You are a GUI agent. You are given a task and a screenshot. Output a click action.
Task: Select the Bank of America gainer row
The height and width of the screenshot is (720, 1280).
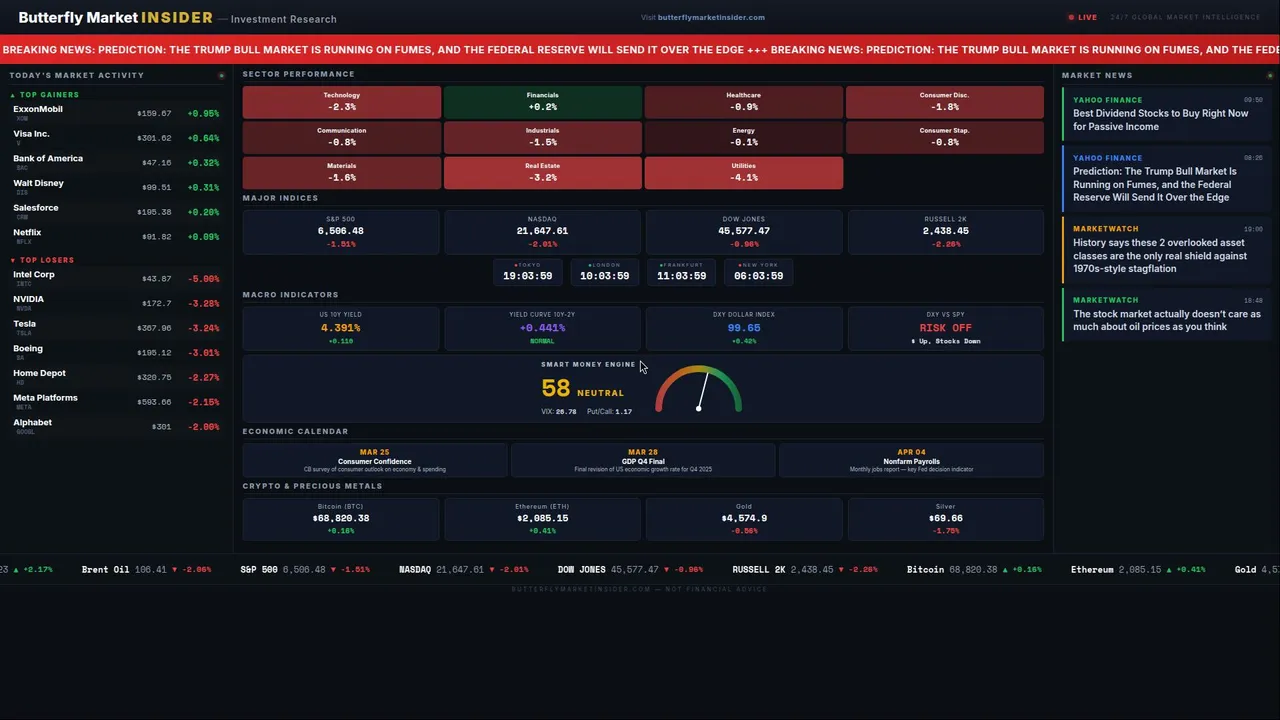[116, 162]
